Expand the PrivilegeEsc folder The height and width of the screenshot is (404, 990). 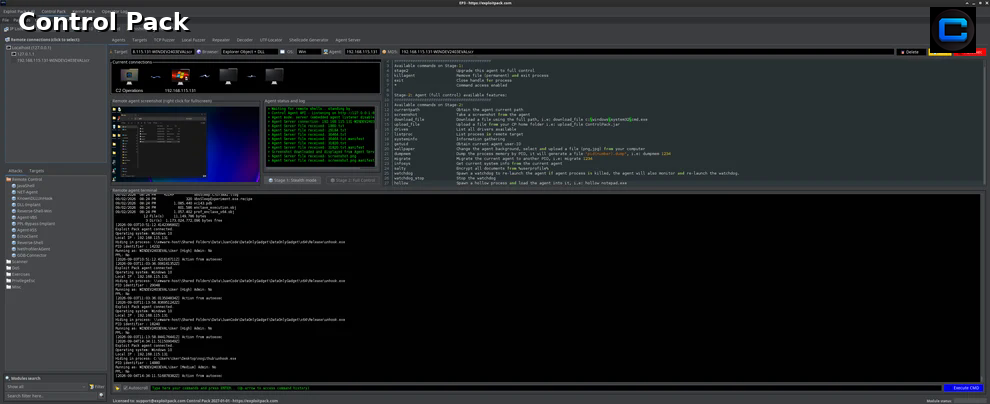click(x=8, y=280)
